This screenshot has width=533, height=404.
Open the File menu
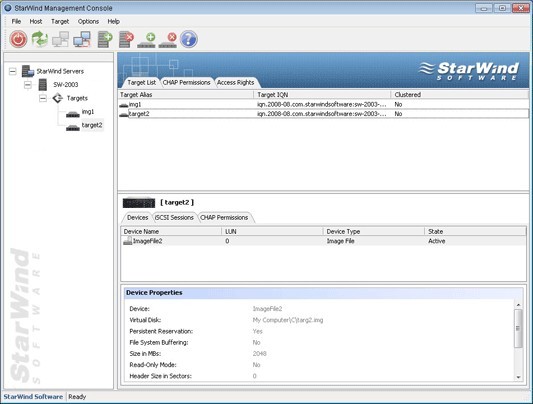(x=16, y=21)
